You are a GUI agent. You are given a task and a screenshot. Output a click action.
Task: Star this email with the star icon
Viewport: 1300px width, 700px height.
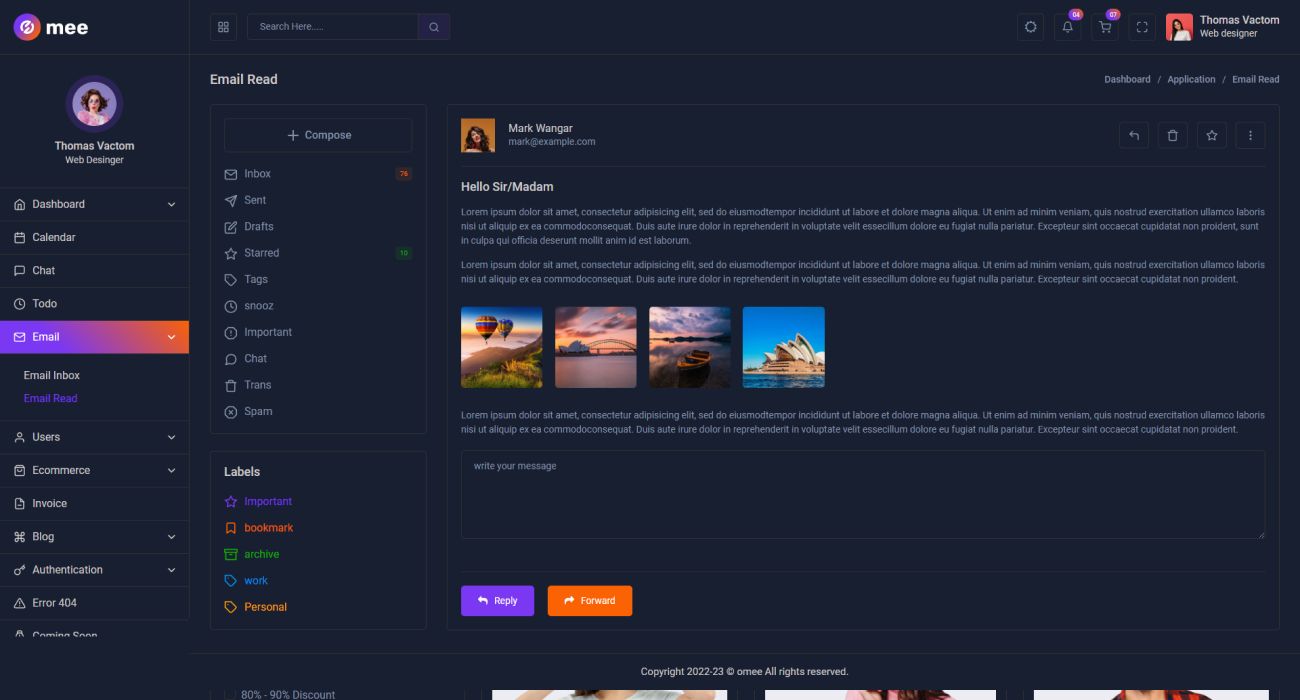coord(1212,135)
